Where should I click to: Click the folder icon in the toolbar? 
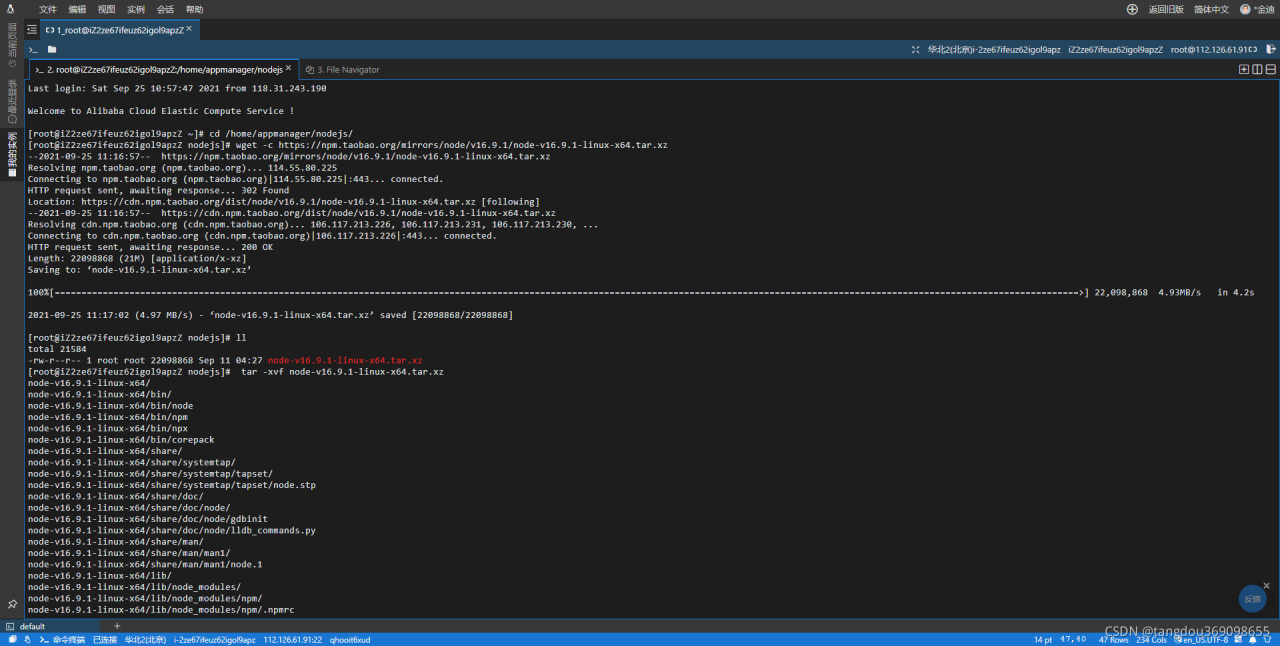coord(52,49)
